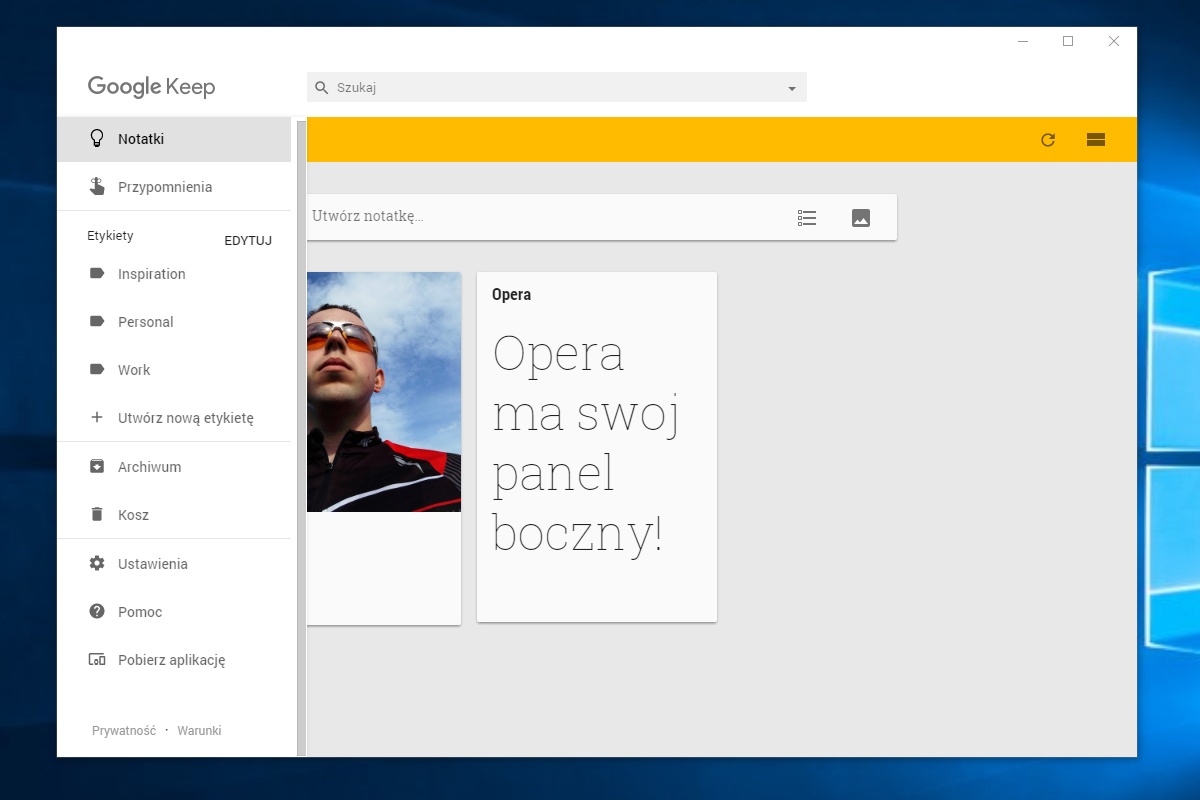Open Przypomnienia reminders section
Viewport: 1200px width, 800px height.
pos(164,187)
